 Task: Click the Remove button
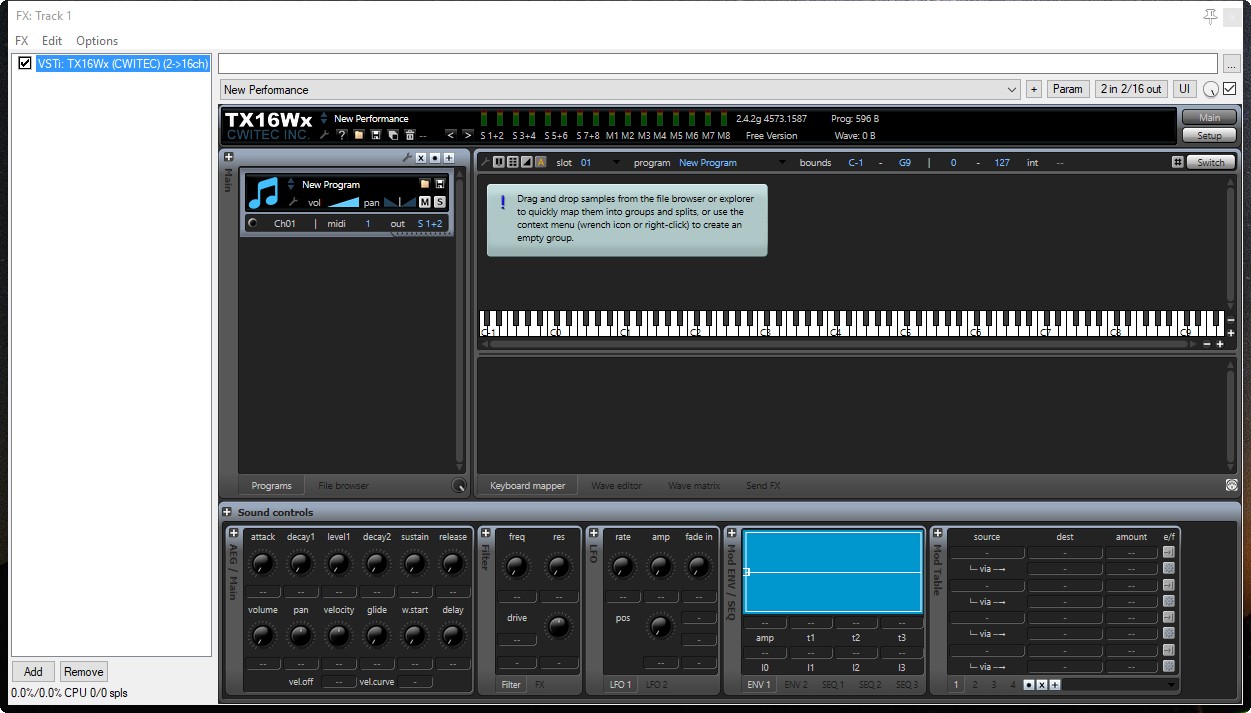tap(84, 672)
